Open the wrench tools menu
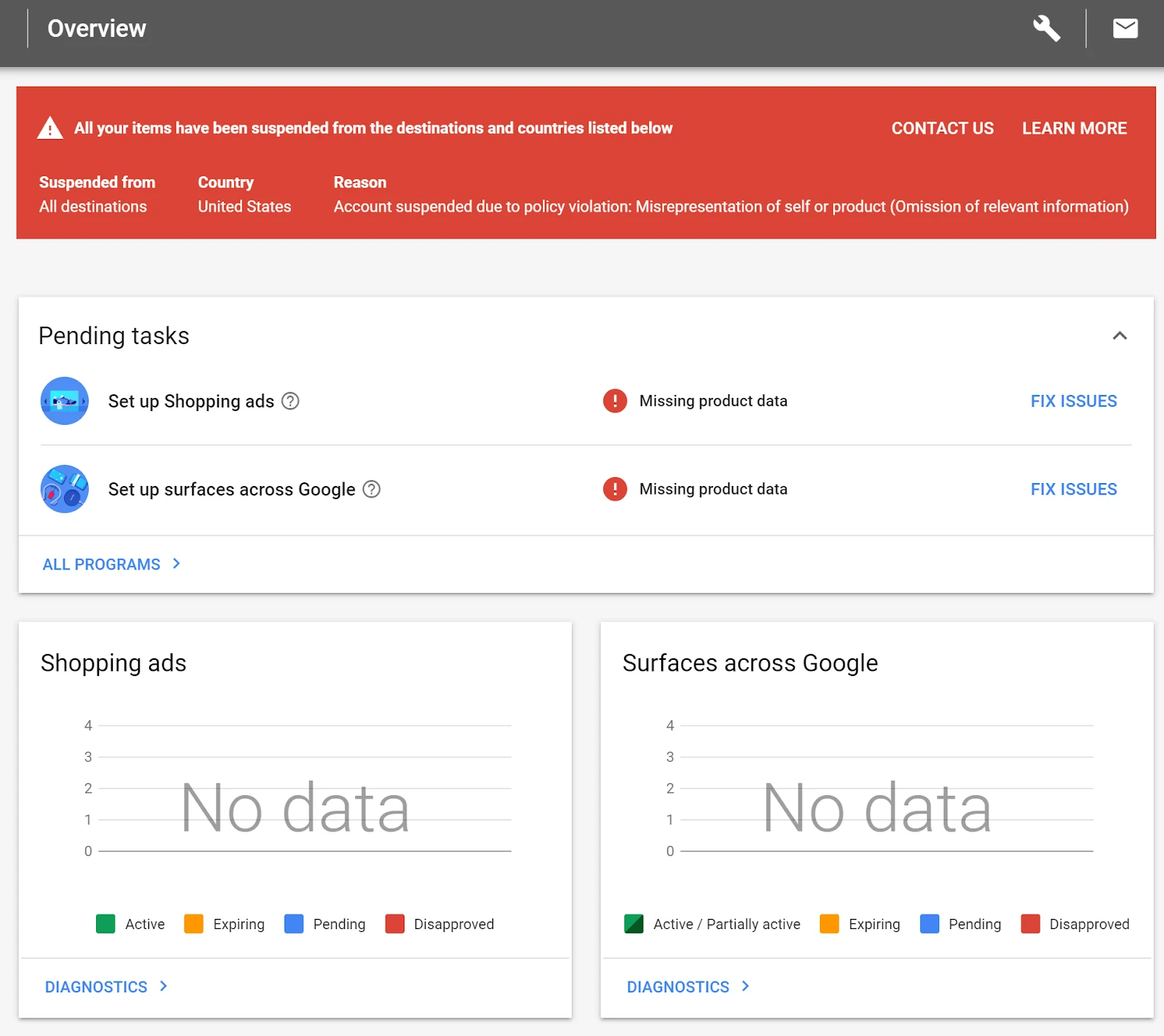 click(x=1047, y=28)
